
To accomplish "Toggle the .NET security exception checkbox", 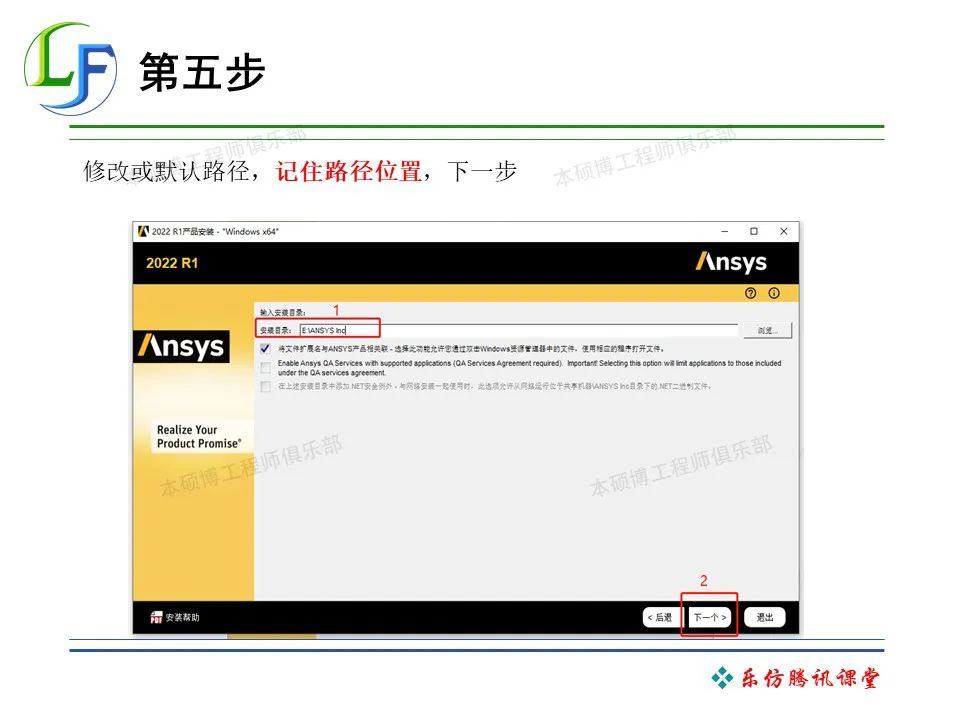I will pos(265,386).
